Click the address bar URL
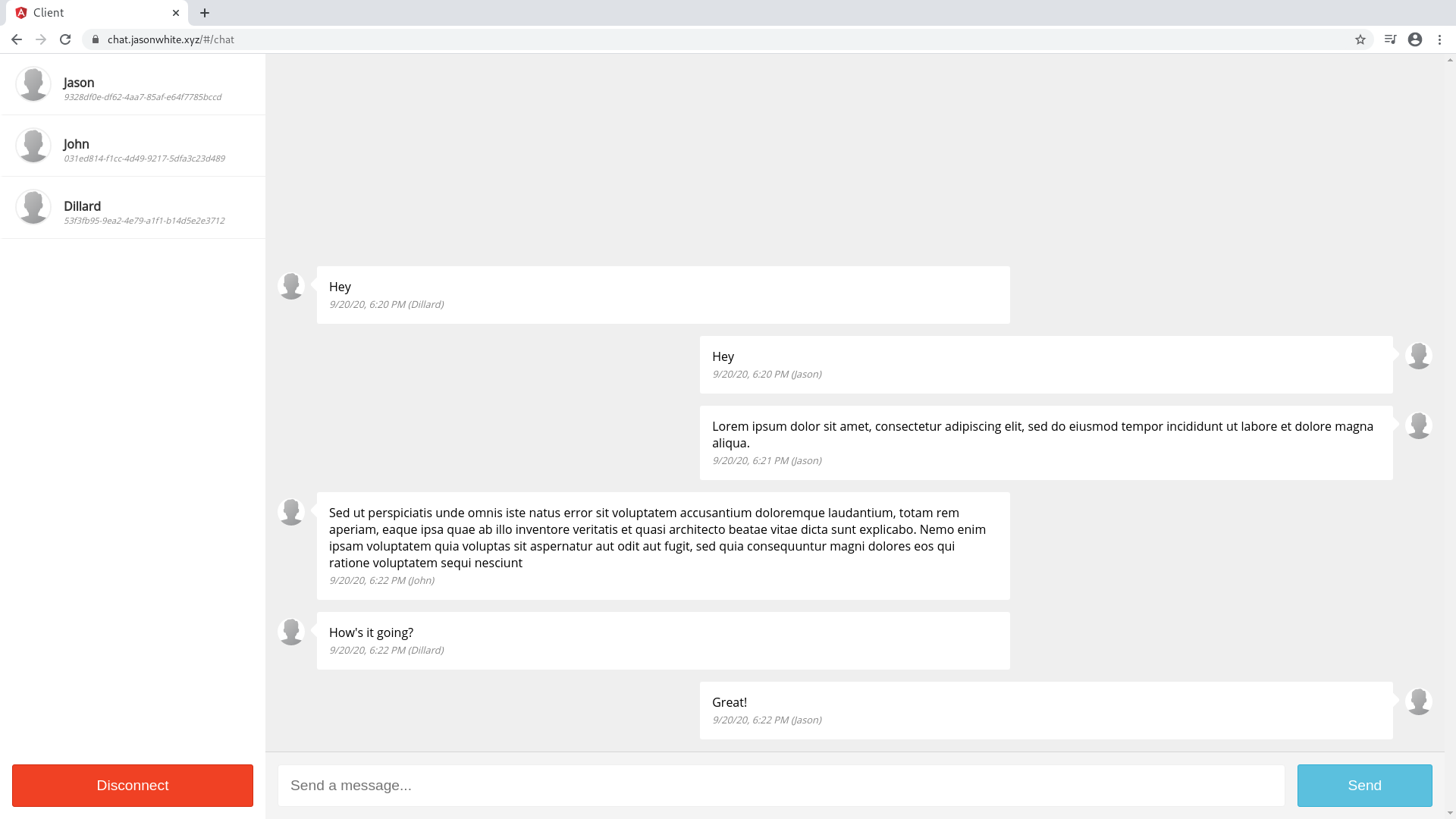Screen dimensions: 1456x819 (x=171, y=39)
